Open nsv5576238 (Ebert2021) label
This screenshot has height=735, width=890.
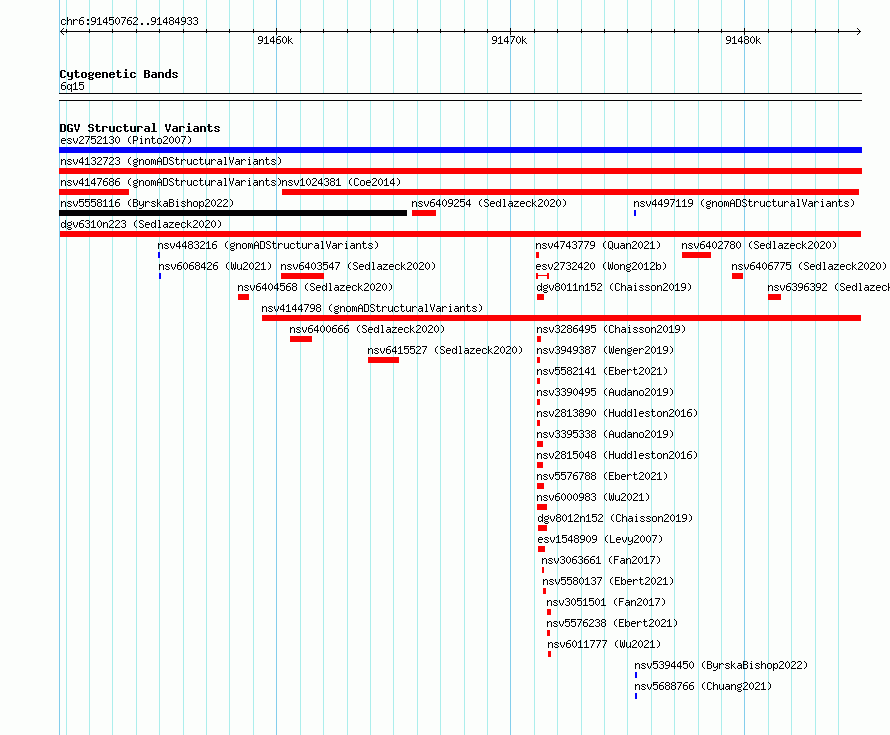coord(612,623)
